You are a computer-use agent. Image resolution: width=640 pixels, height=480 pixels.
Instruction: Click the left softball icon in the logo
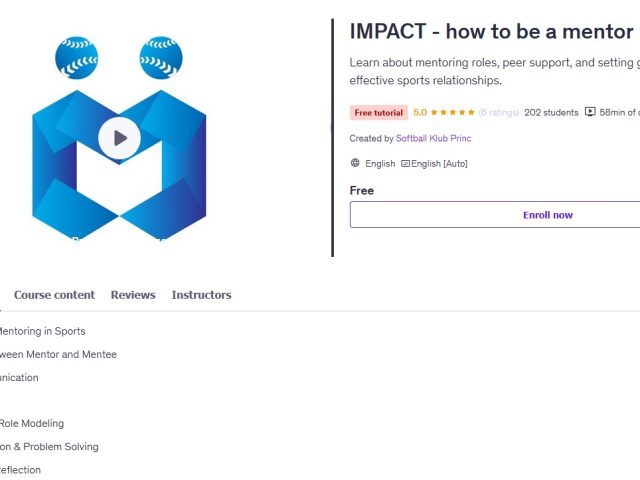point(76,57)
